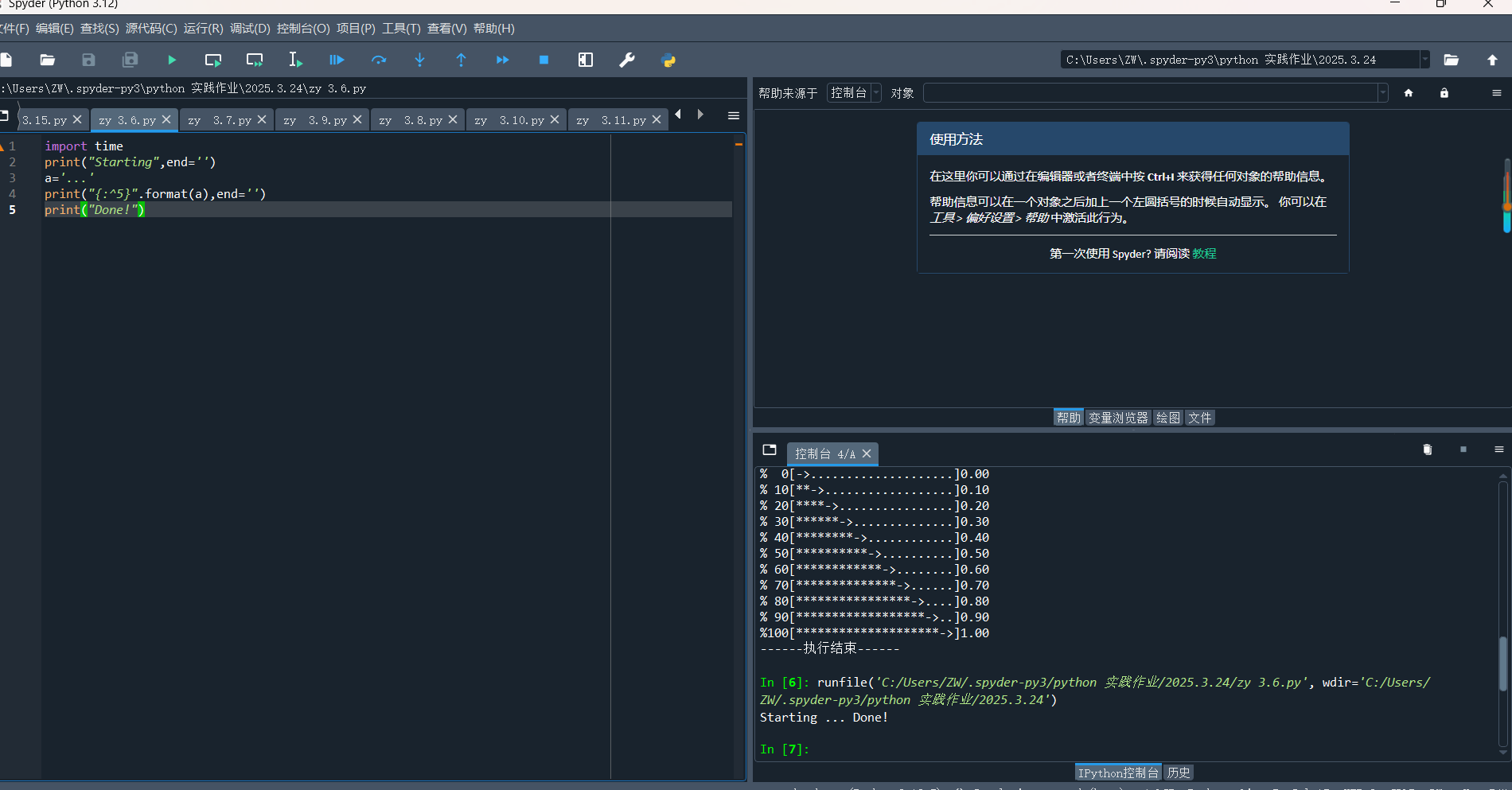1512x790 pixels.
Task: Close the zy 3.8.py tab
Action: 453,119
